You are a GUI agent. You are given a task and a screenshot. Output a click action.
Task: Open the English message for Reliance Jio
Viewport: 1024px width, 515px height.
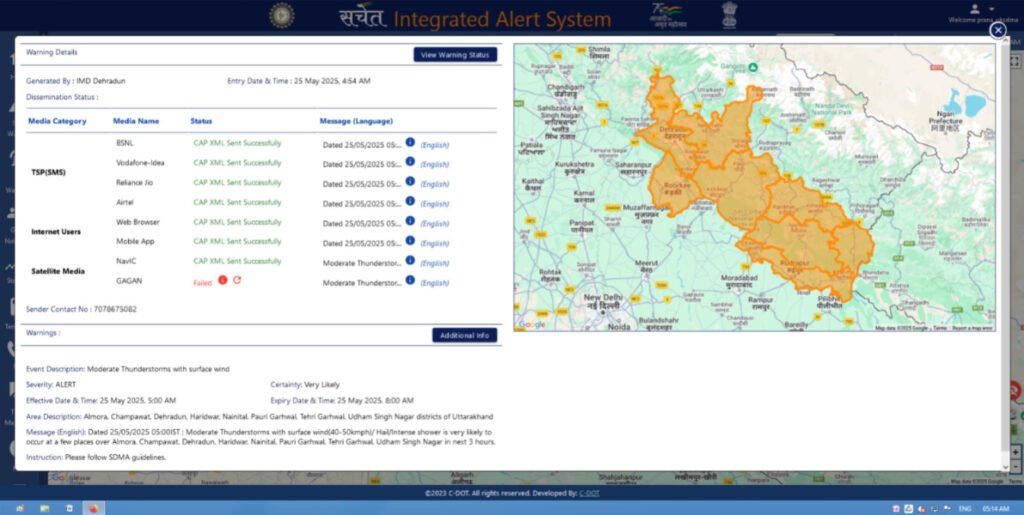tap(434, 184)
